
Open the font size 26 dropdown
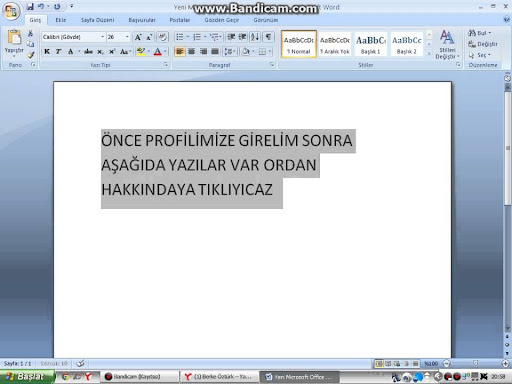[127, 37]
